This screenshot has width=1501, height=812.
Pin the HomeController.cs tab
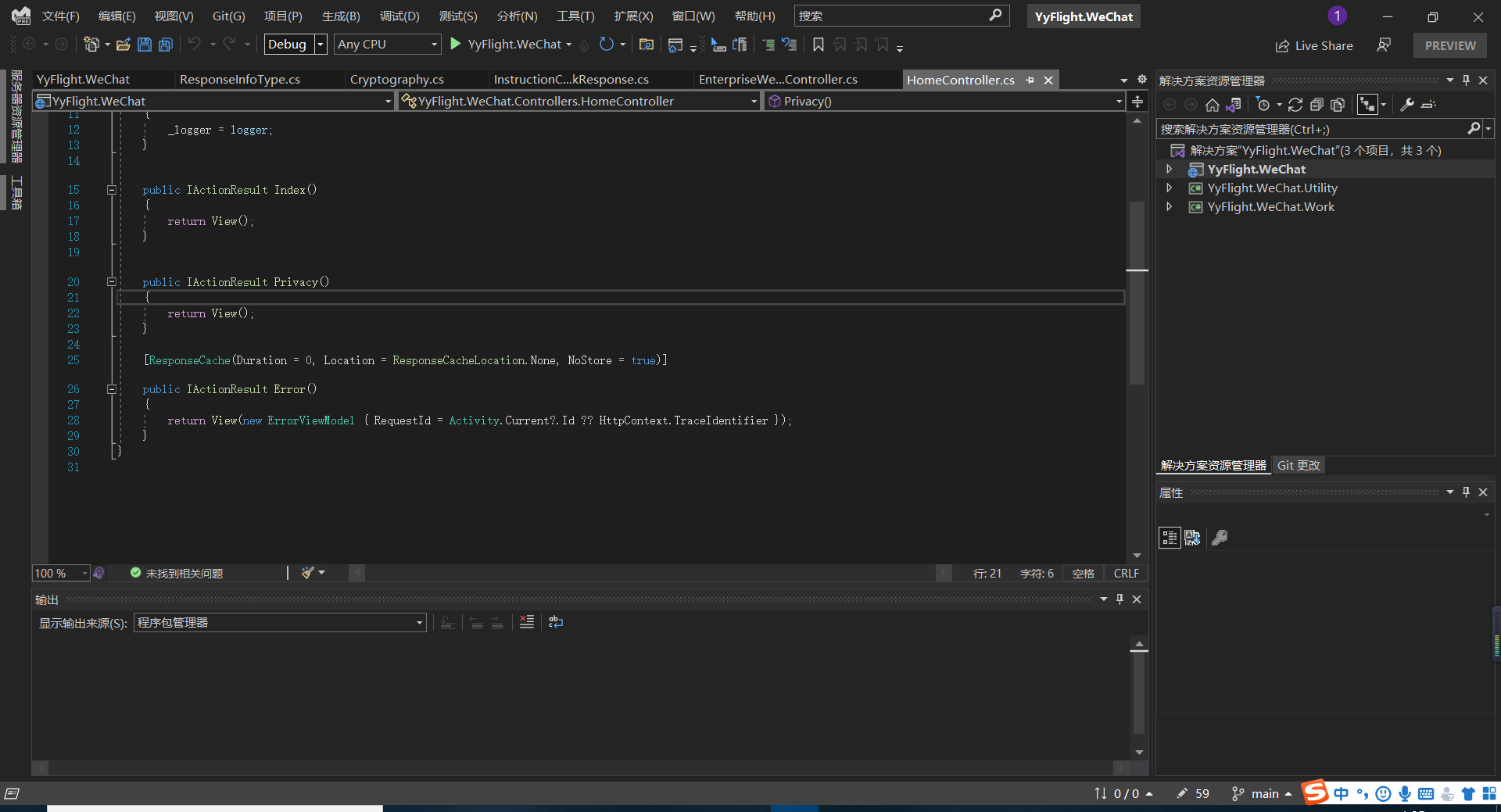pos(1030,80)
